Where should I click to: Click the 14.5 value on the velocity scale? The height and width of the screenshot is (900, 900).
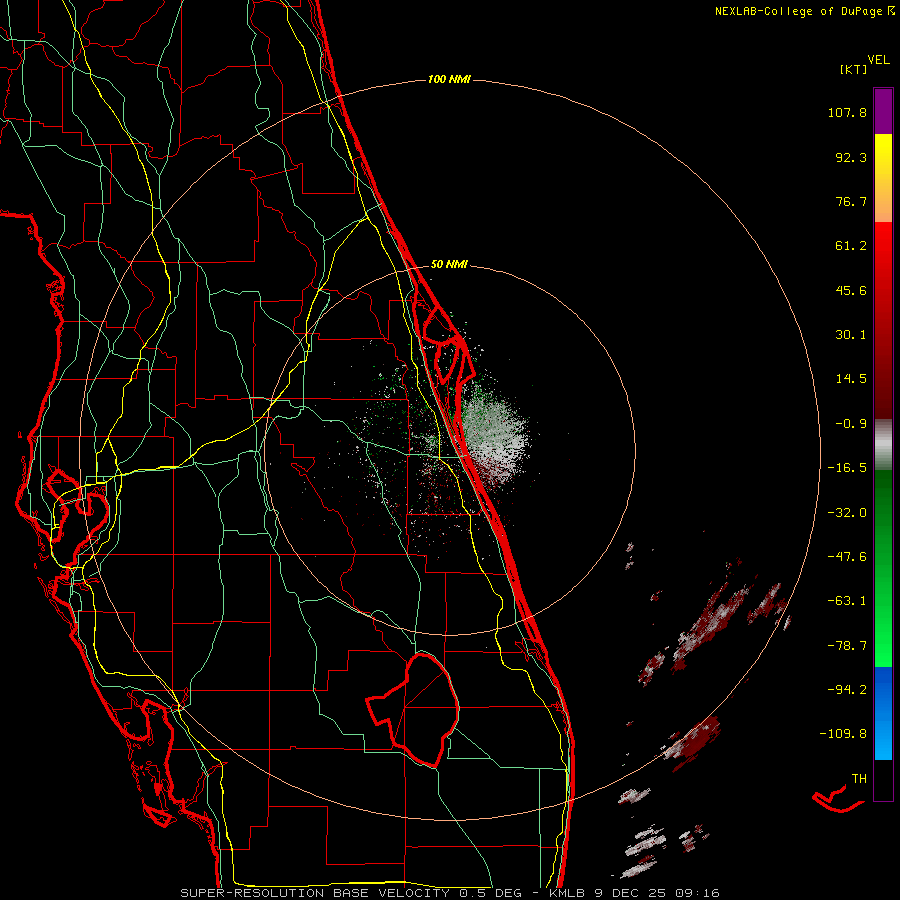coord(851,379)
